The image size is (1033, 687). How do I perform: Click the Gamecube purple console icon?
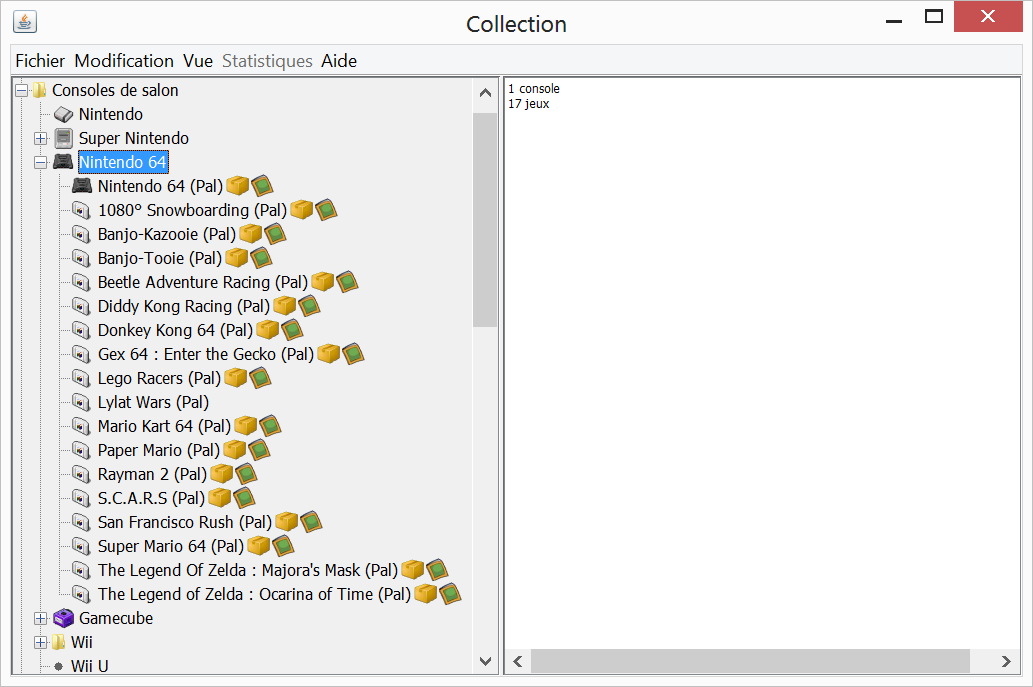[x=64, y=618]
